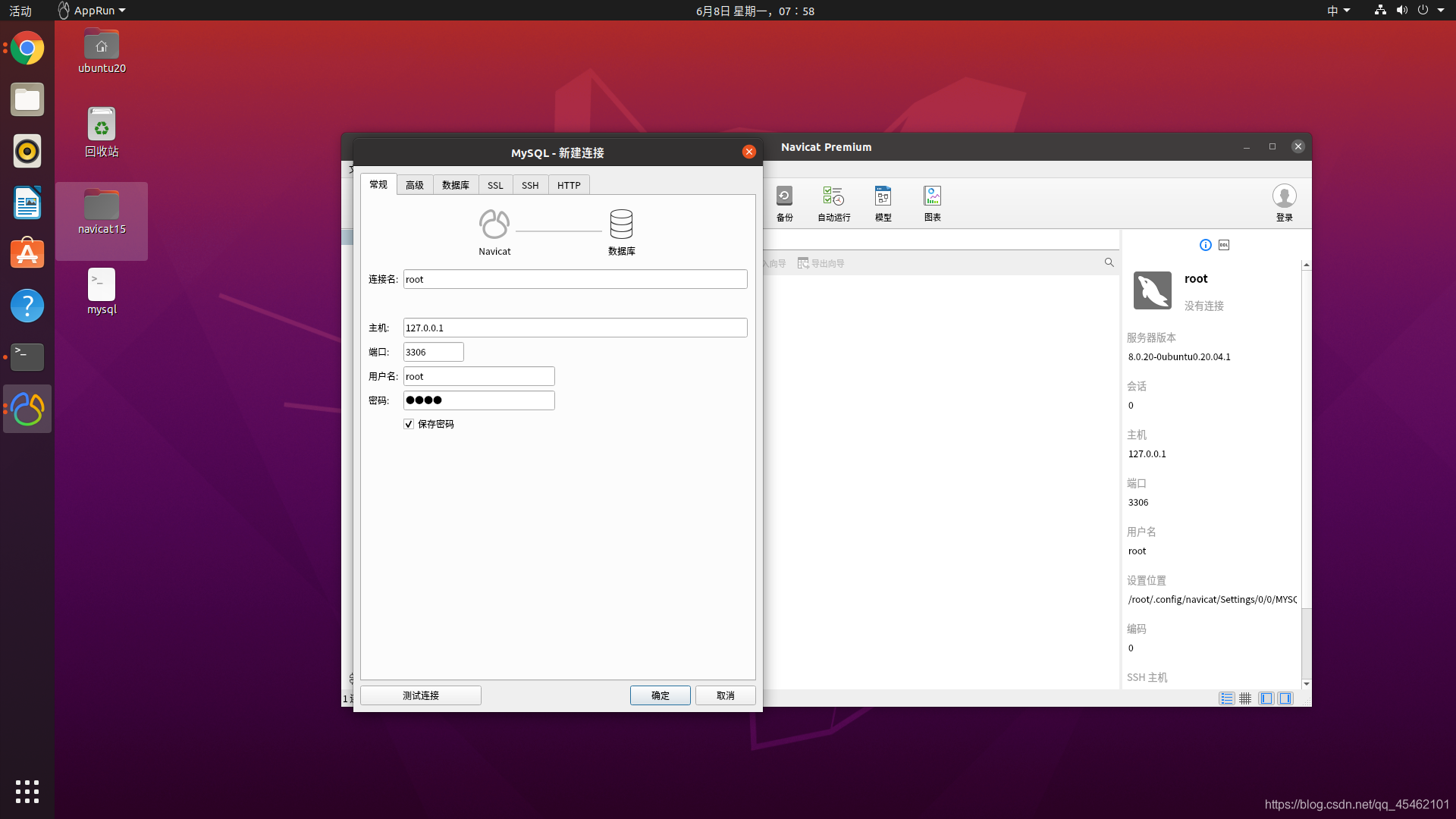
Task: Toggle the right information pane
Action: [x=1285, y=698]
